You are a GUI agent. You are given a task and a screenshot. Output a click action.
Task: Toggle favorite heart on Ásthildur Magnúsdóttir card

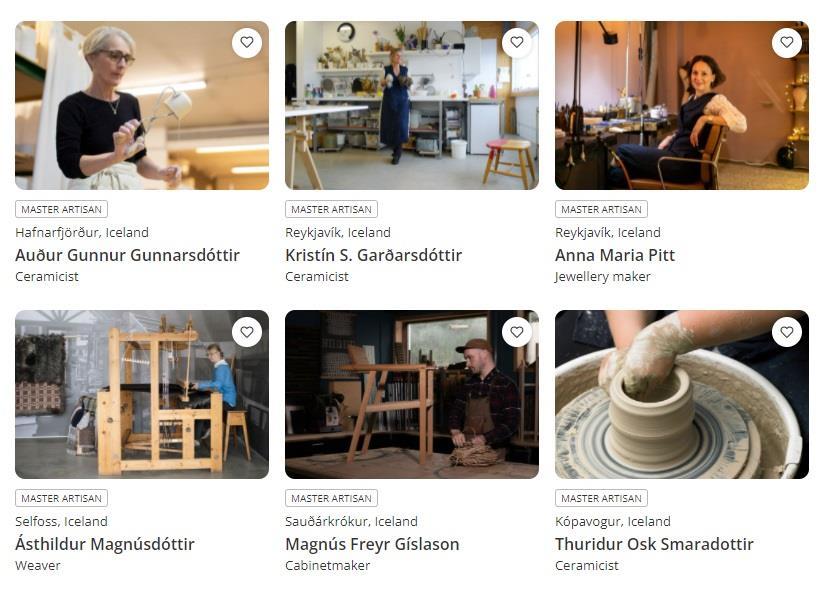point(247,332)
